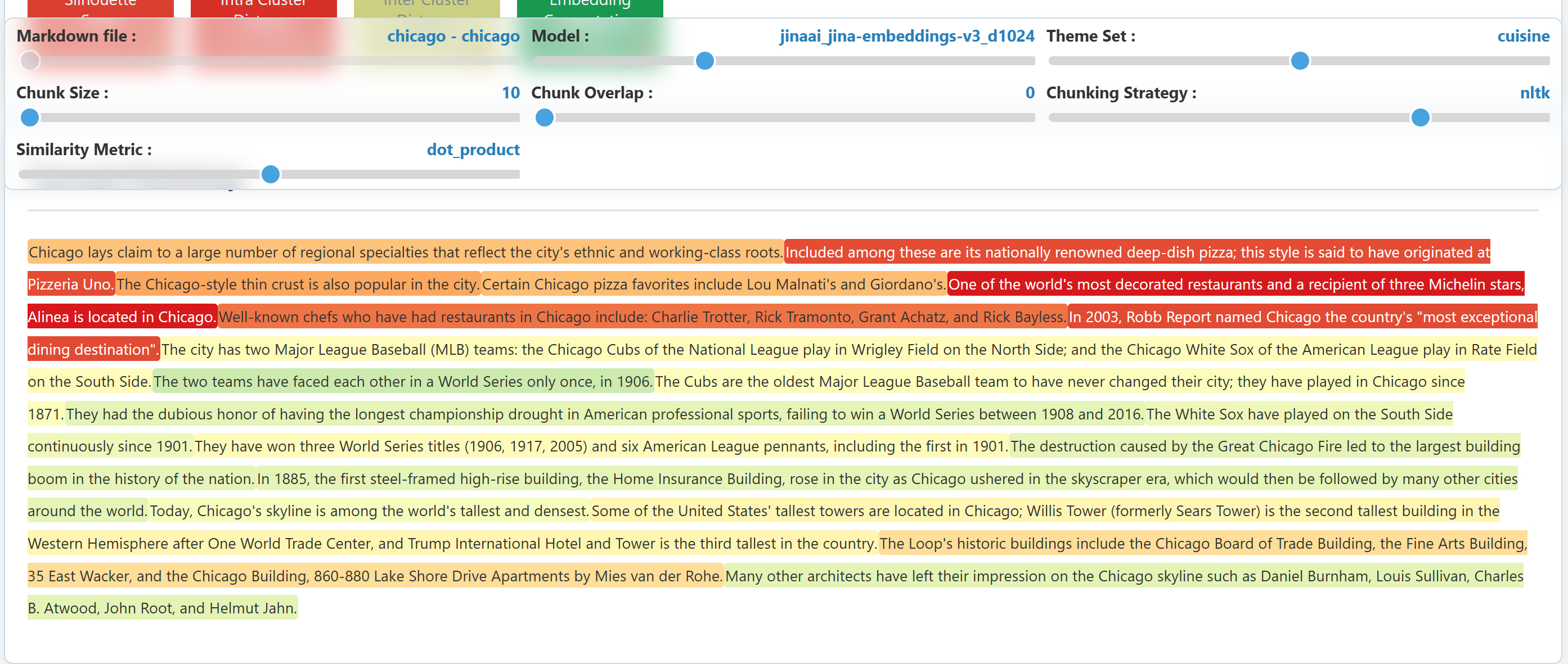Click the green Embedding Computation button
The height and width of the screenshot is (664, 1568).
coord(589,7)
